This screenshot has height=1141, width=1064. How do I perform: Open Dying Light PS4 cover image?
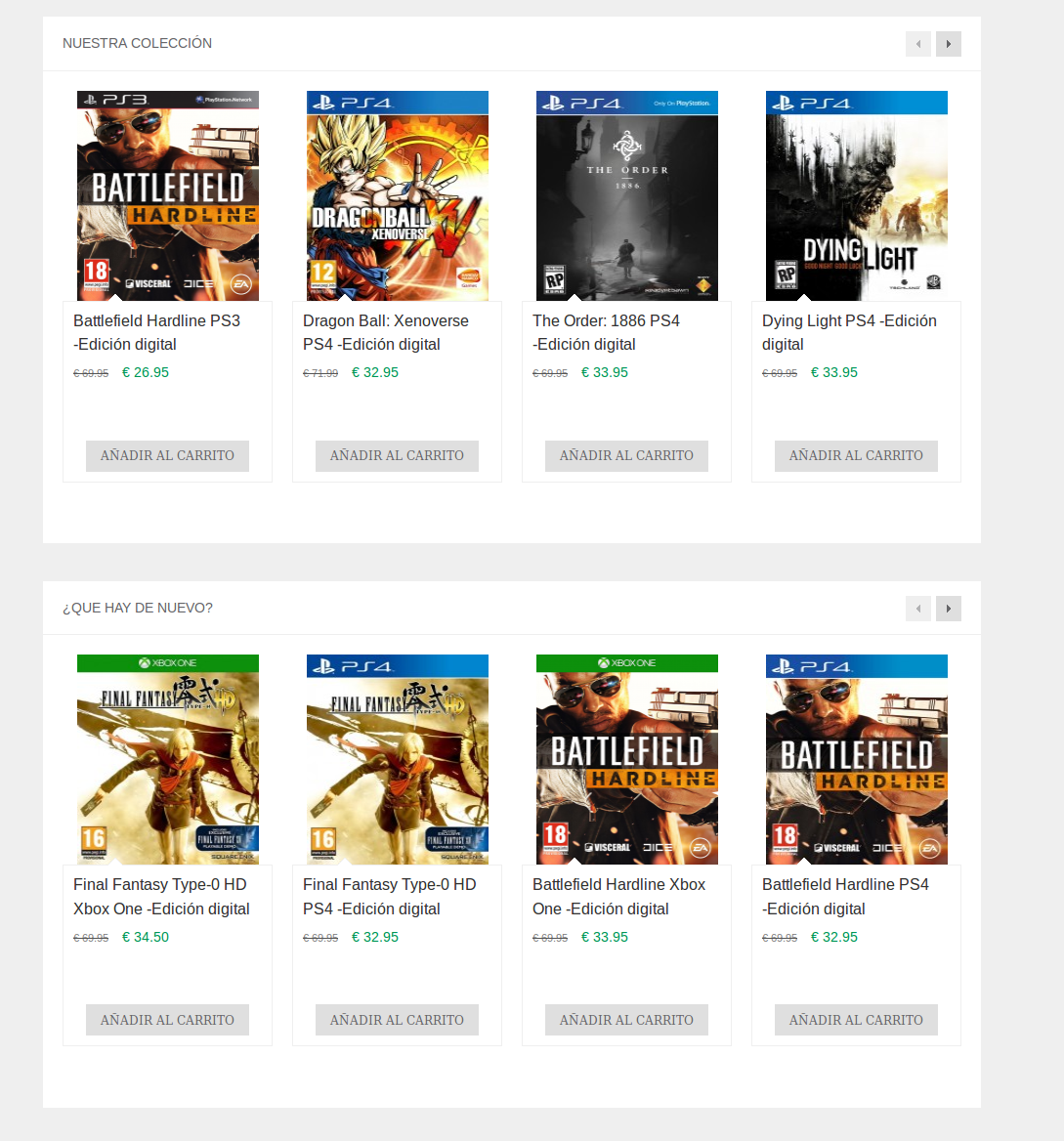[x=857, y=195]
